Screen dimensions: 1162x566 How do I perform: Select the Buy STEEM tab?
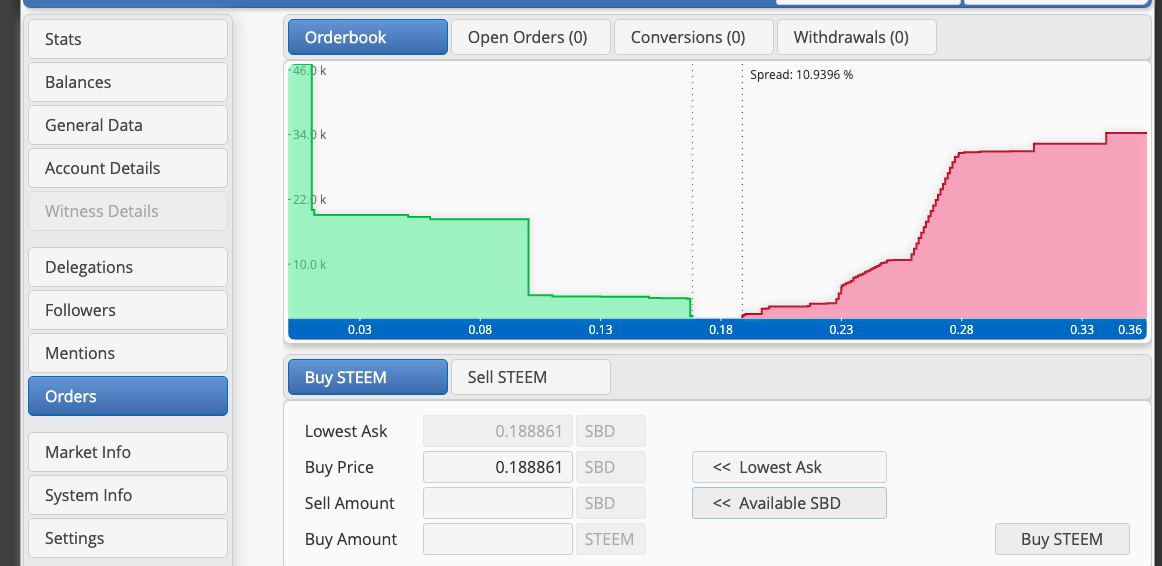pos(368,377)
